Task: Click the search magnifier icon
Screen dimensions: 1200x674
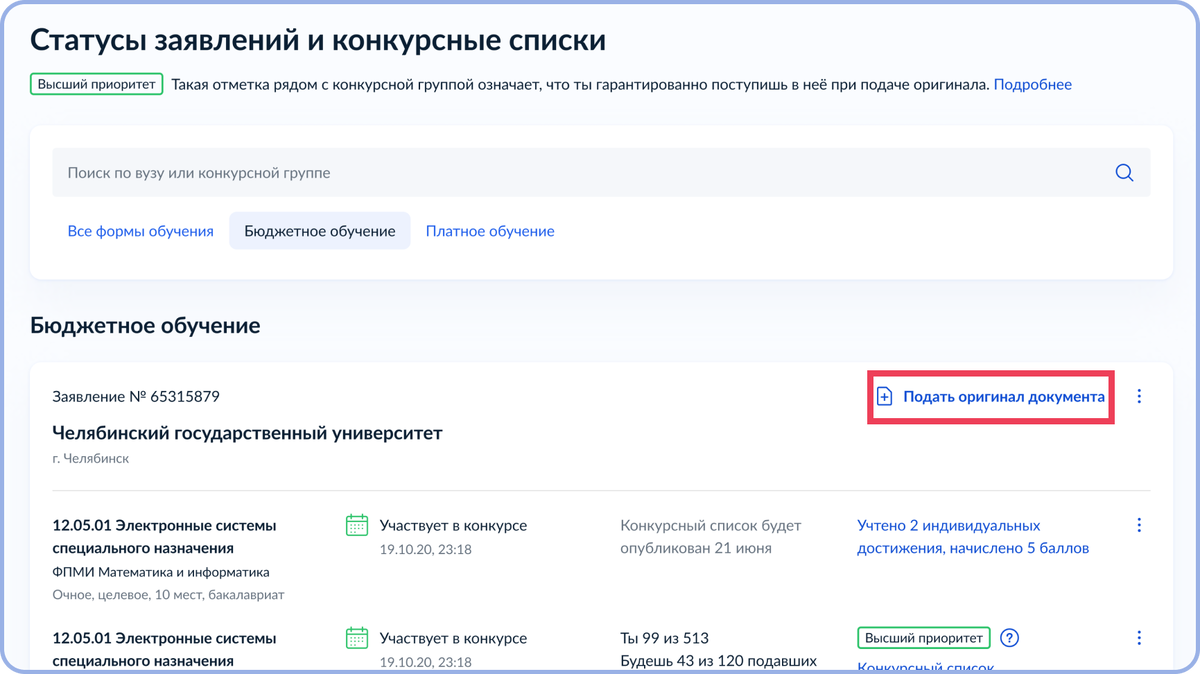Action: coord(1124,173)
